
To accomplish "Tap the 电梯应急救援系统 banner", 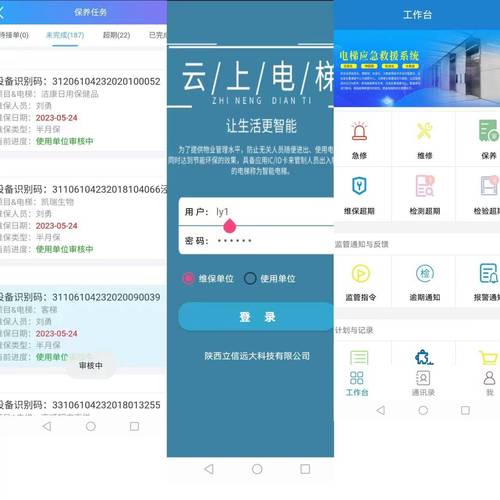I will pos(417,68).
